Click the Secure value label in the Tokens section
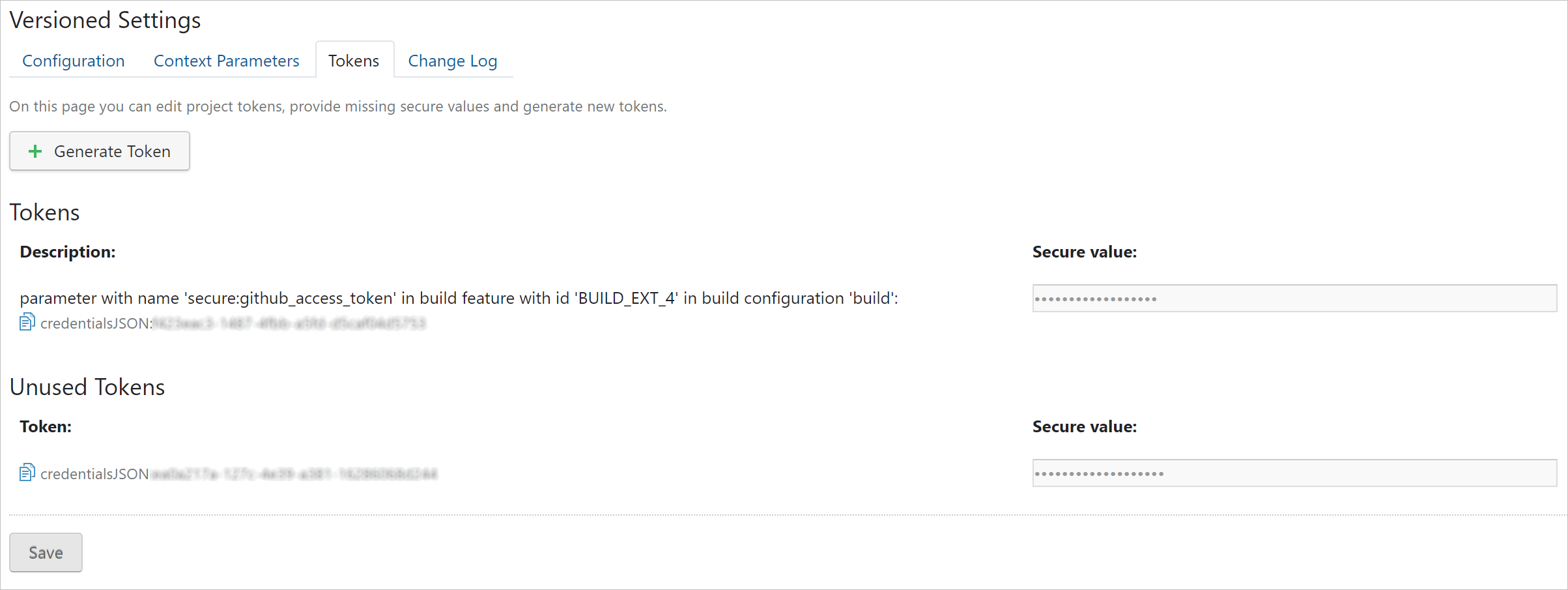1568x590 pixels. (x=1084, y=252)
